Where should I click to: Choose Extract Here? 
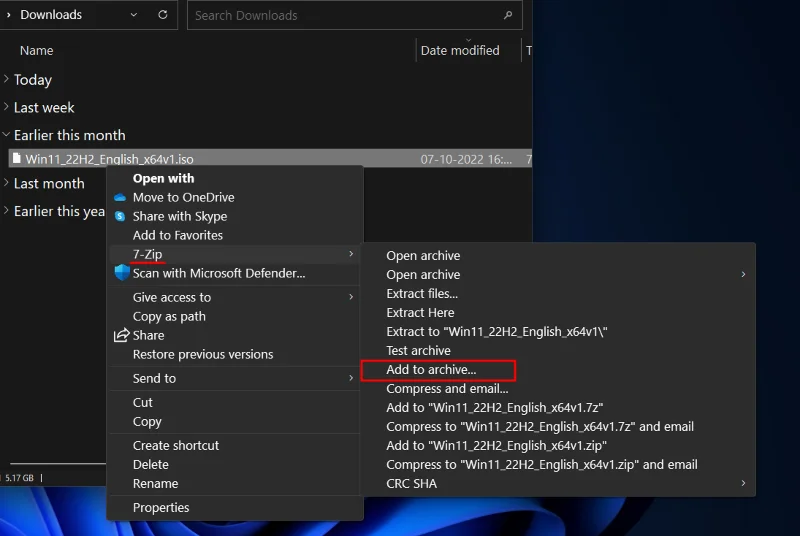click(420, 313)
